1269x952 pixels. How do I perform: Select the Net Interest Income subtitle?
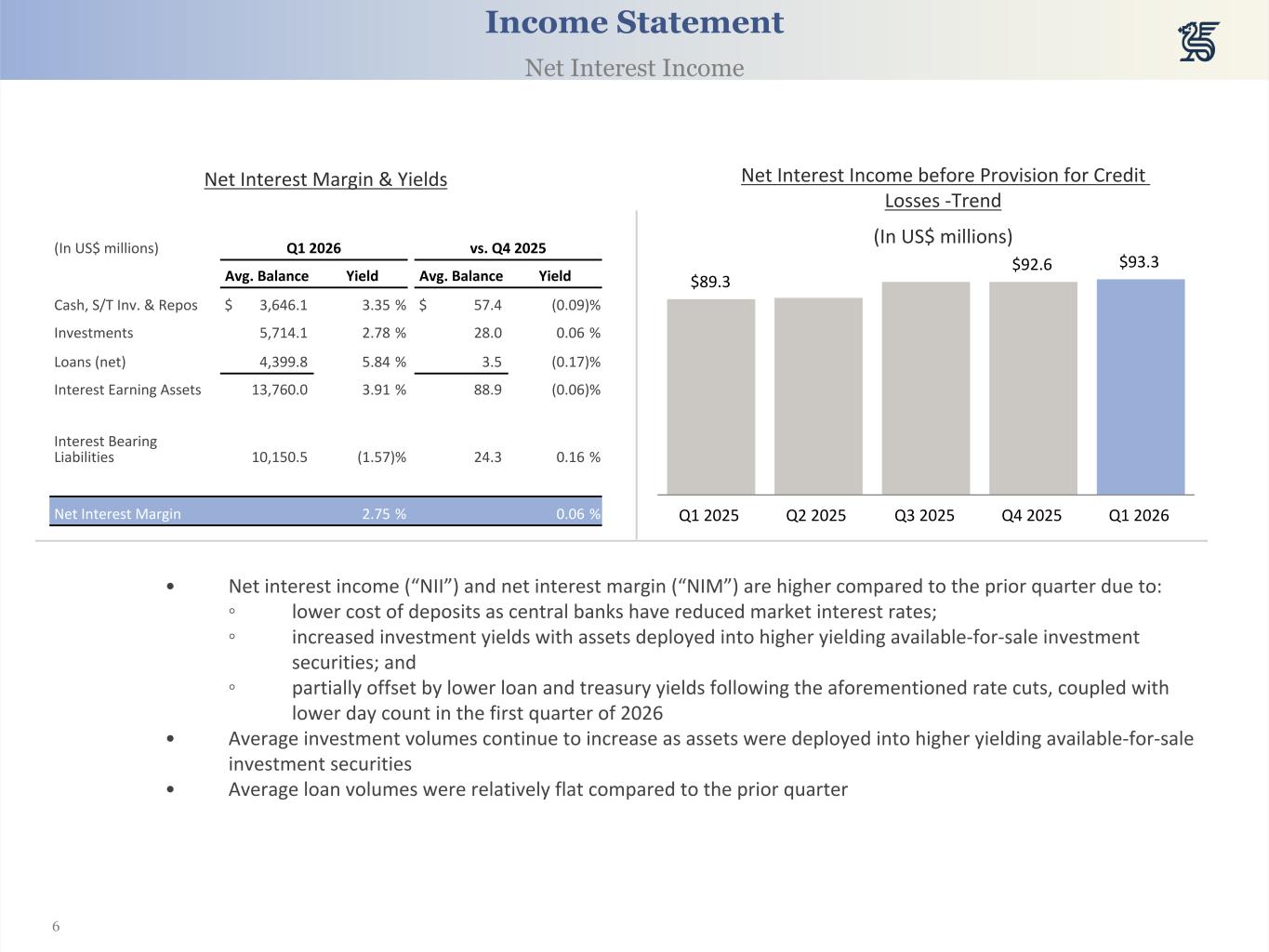click(x=634, y=68)
